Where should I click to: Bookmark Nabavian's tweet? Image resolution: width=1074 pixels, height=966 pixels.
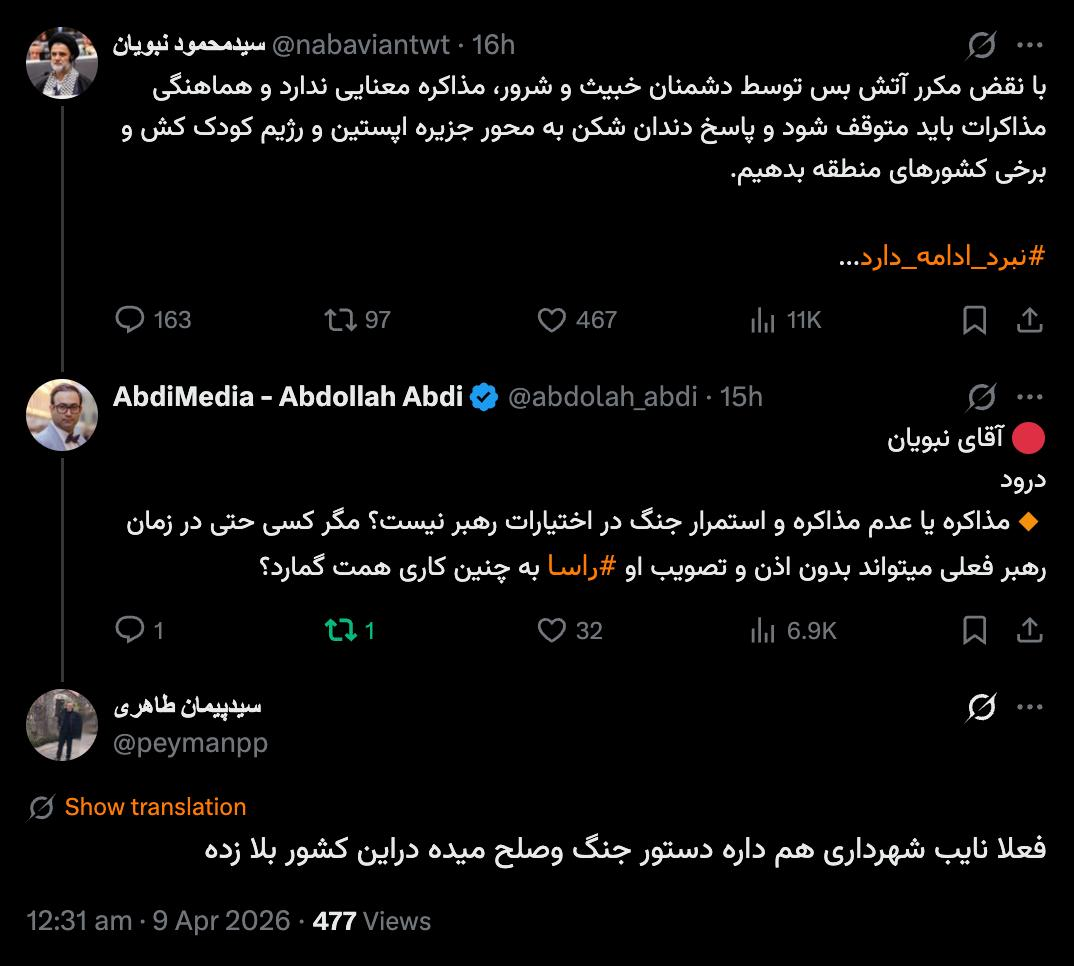tap(974, 319)
